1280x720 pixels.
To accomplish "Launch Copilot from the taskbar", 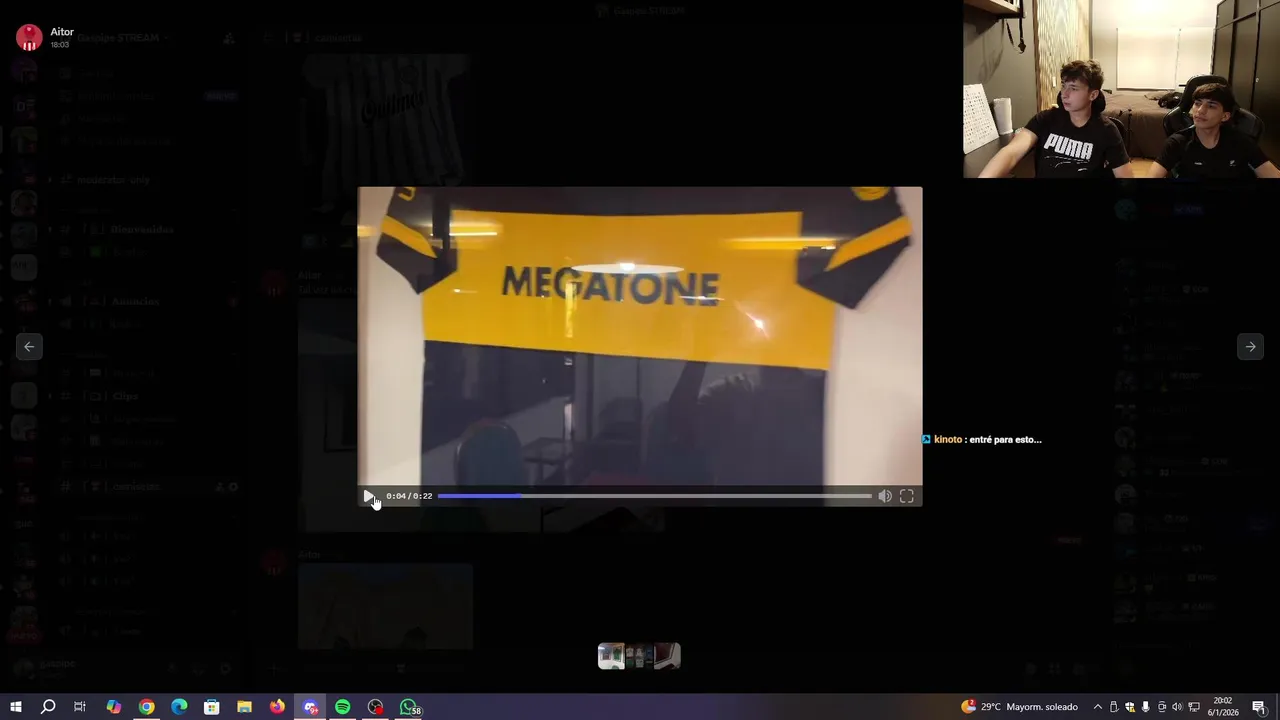I will (113, 707).
